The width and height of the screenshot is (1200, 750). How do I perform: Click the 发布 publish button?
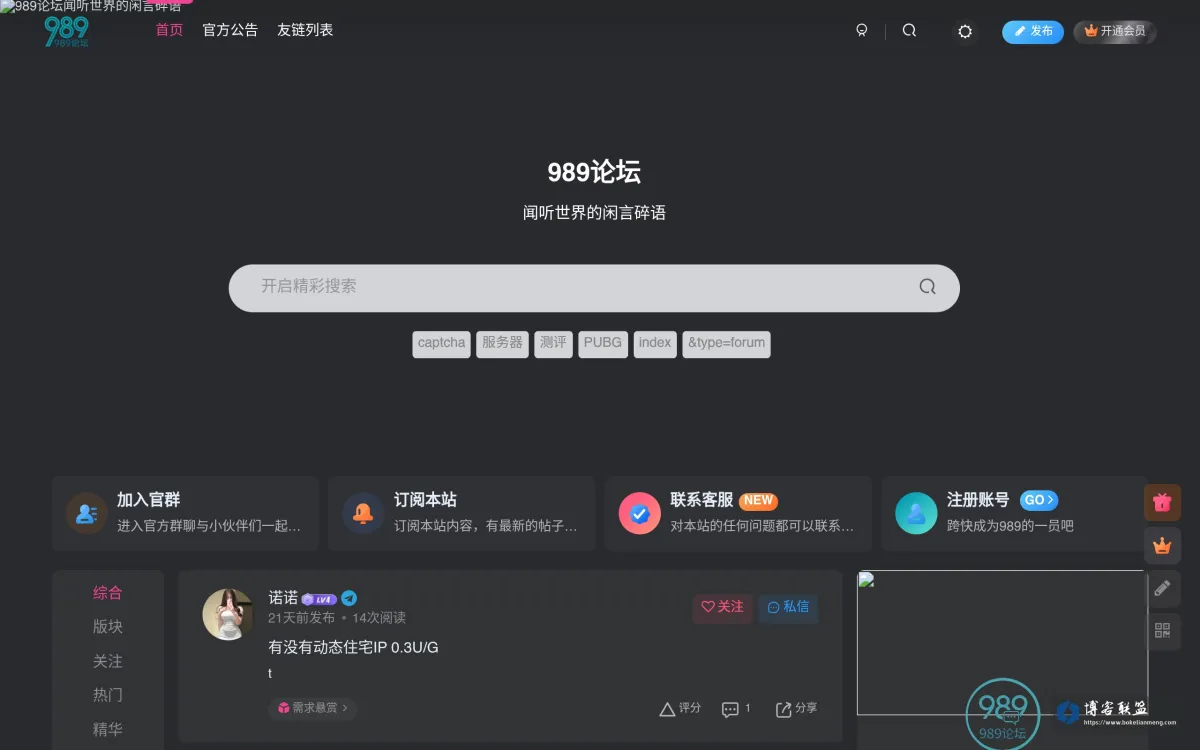1033,31
